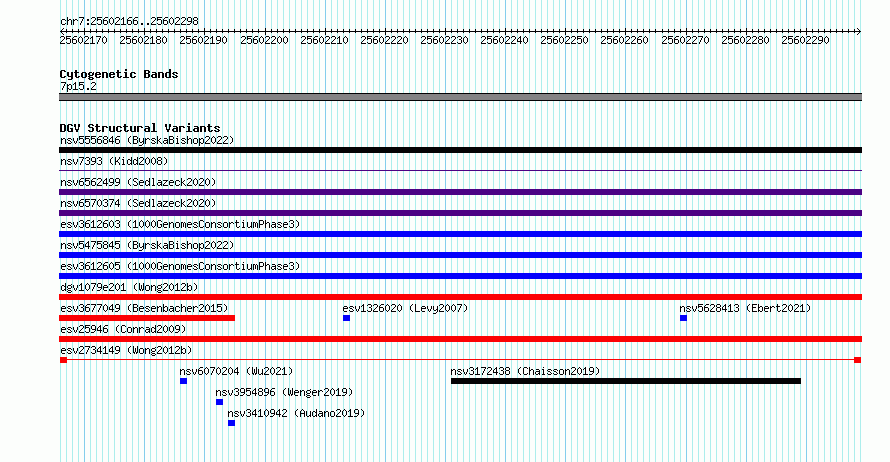Screen dimensions: 890x462
Task: Click ruler position 25602230
Action: coord(444,40)
